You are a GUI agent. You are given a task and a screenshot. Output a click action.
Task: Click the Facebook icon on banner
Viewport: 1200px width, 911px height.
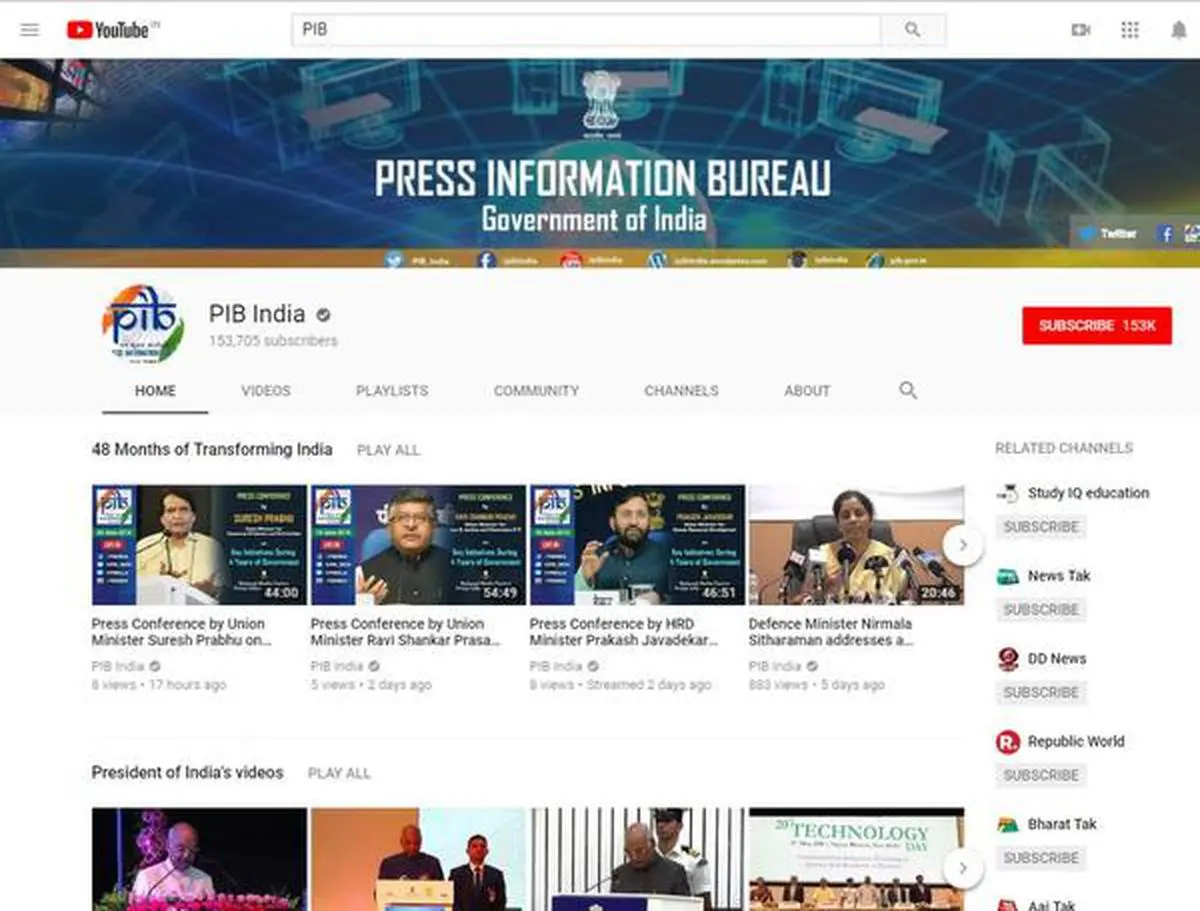coord(1165,233)
